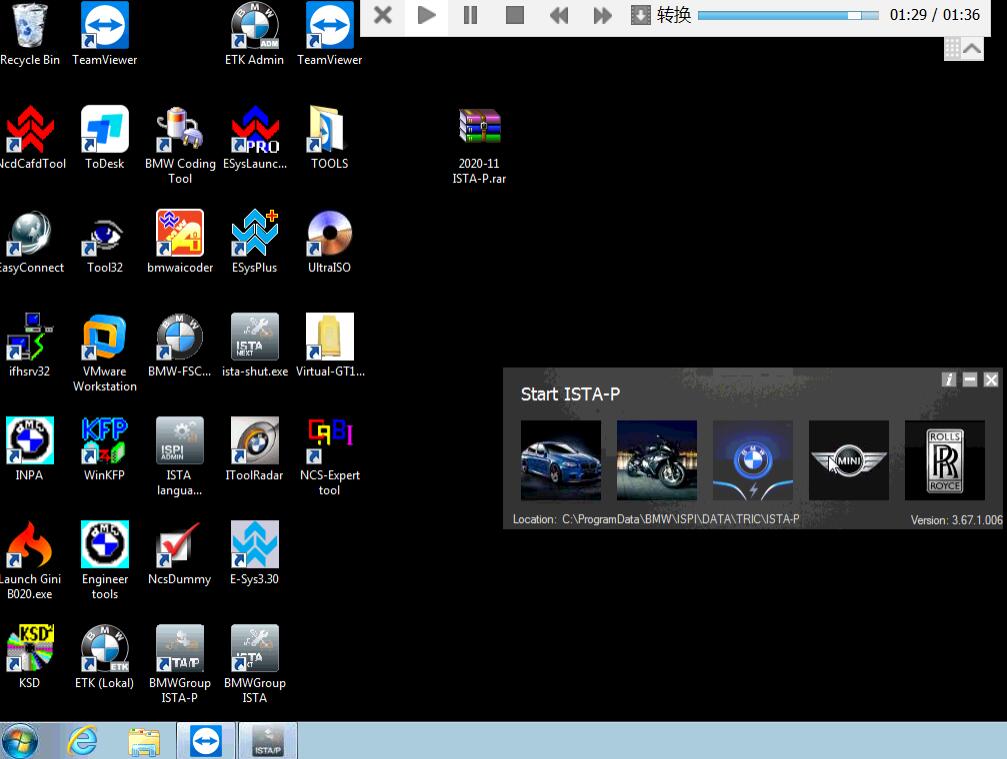Open E-Sys3.30 shortcut
Viewport: 1007px width, 759px height.
pos(255,554)
